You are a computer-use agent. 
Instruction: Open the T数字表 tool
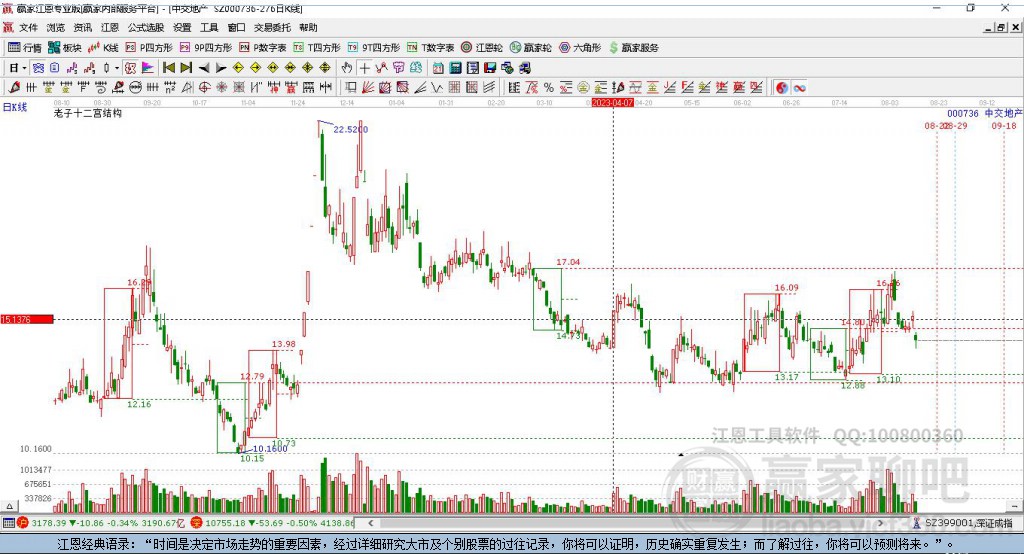[430, 48]
